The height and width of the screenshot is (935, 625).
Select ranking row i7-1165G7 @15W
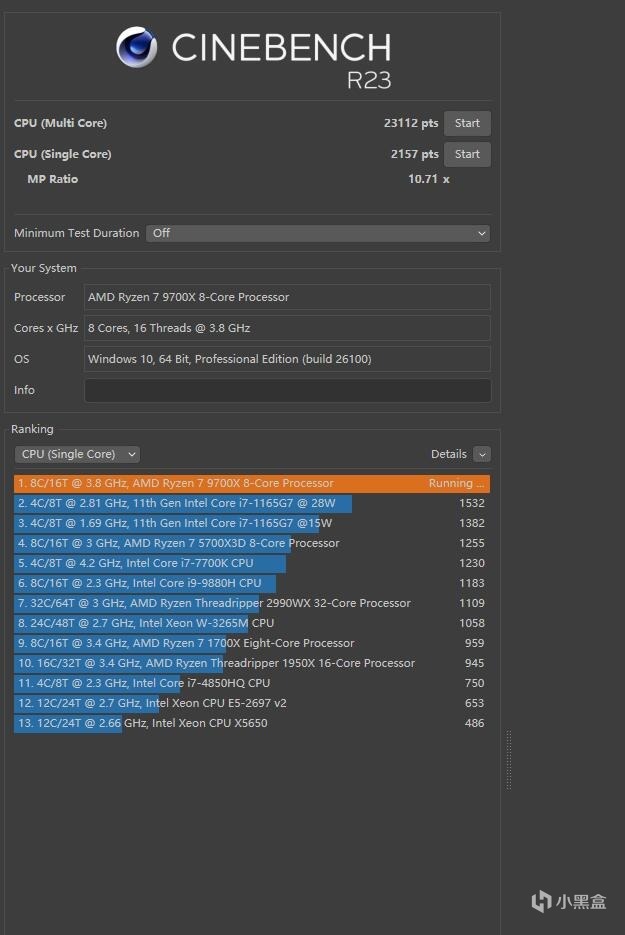[252, 524]
